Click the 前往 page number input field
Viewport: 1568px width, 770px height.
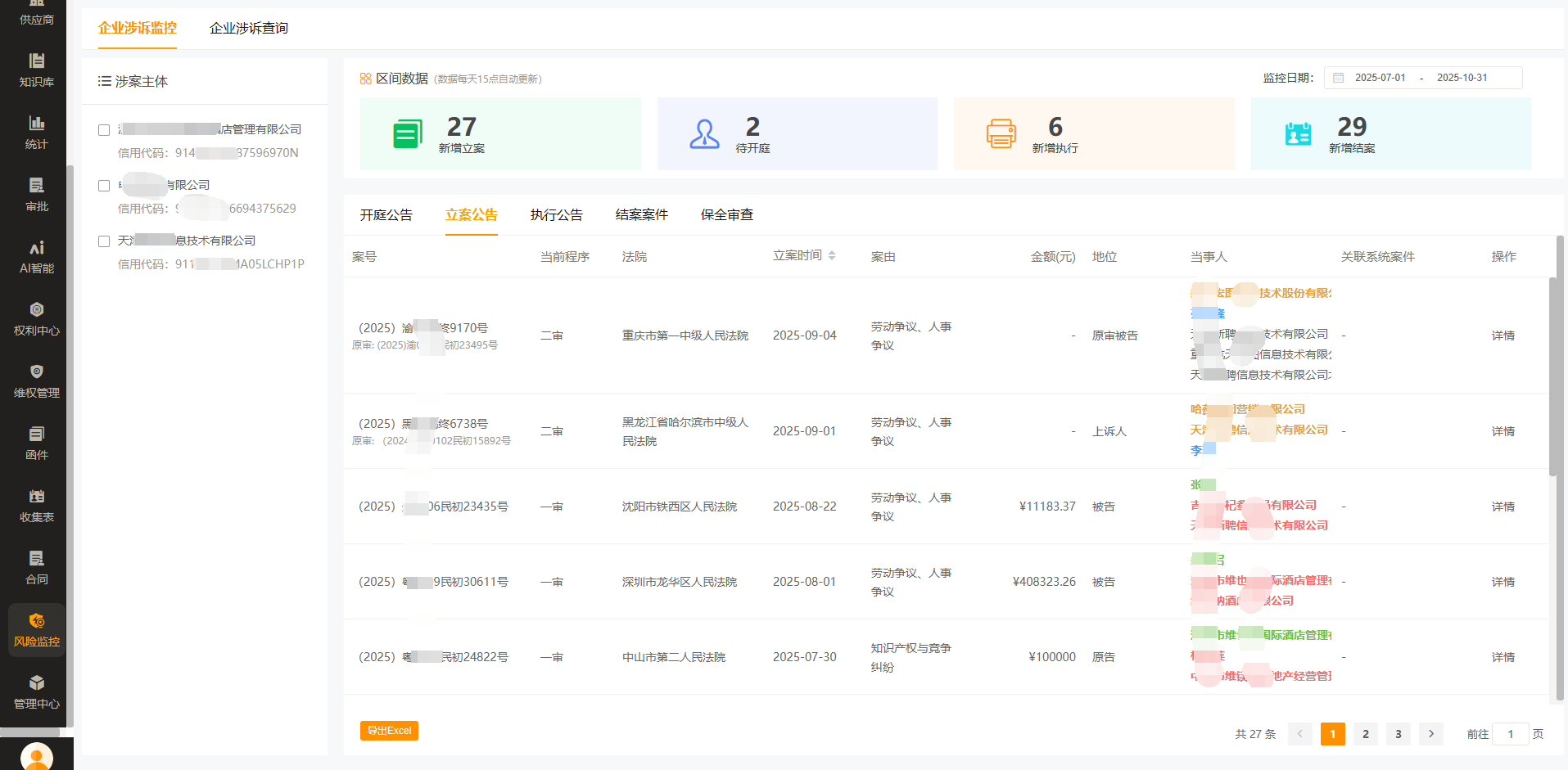[1510, 734]
